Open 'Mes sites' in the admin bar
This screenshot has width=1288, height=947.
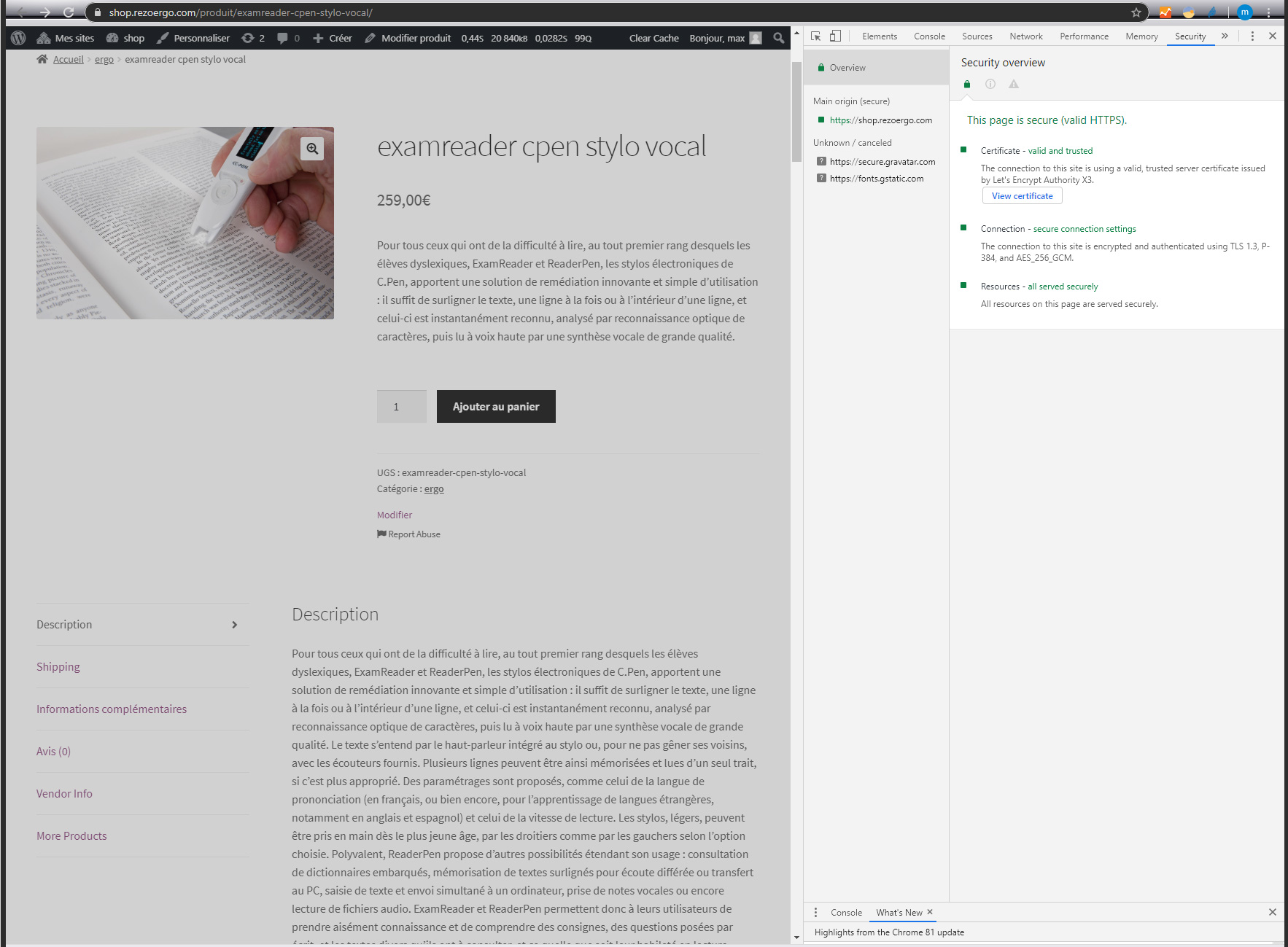pyautogui.click(x=66, y=38)
